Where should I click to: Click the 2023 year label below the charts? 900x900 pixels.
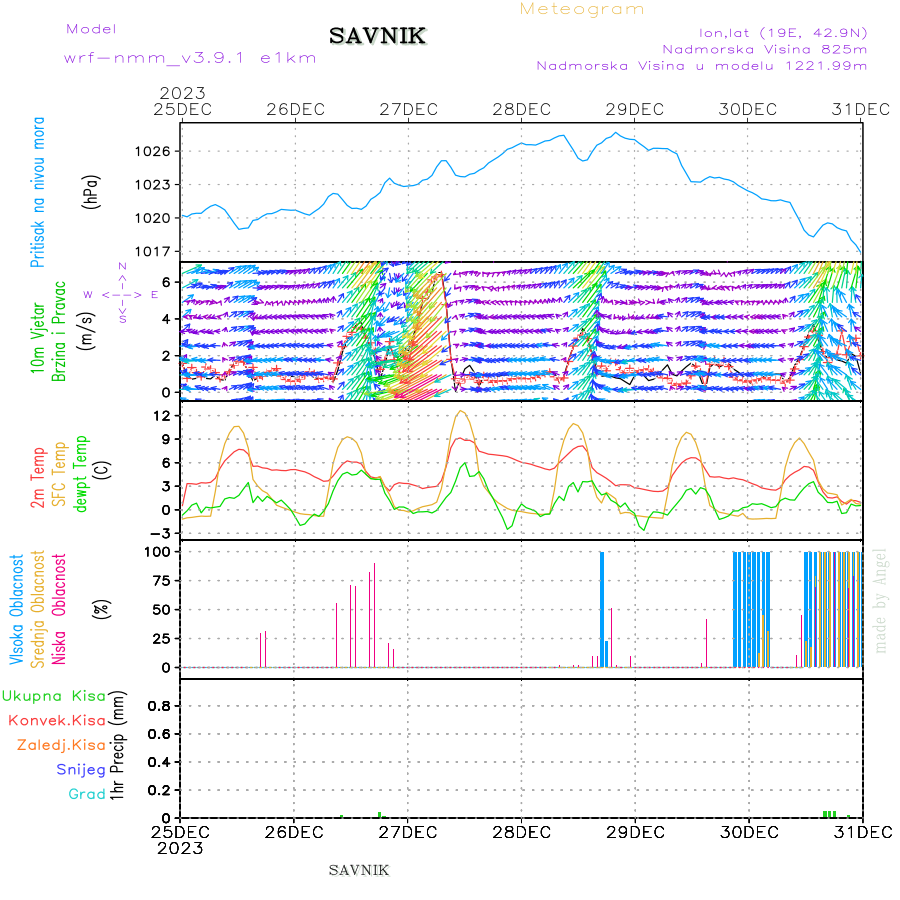tap(180, 848)
